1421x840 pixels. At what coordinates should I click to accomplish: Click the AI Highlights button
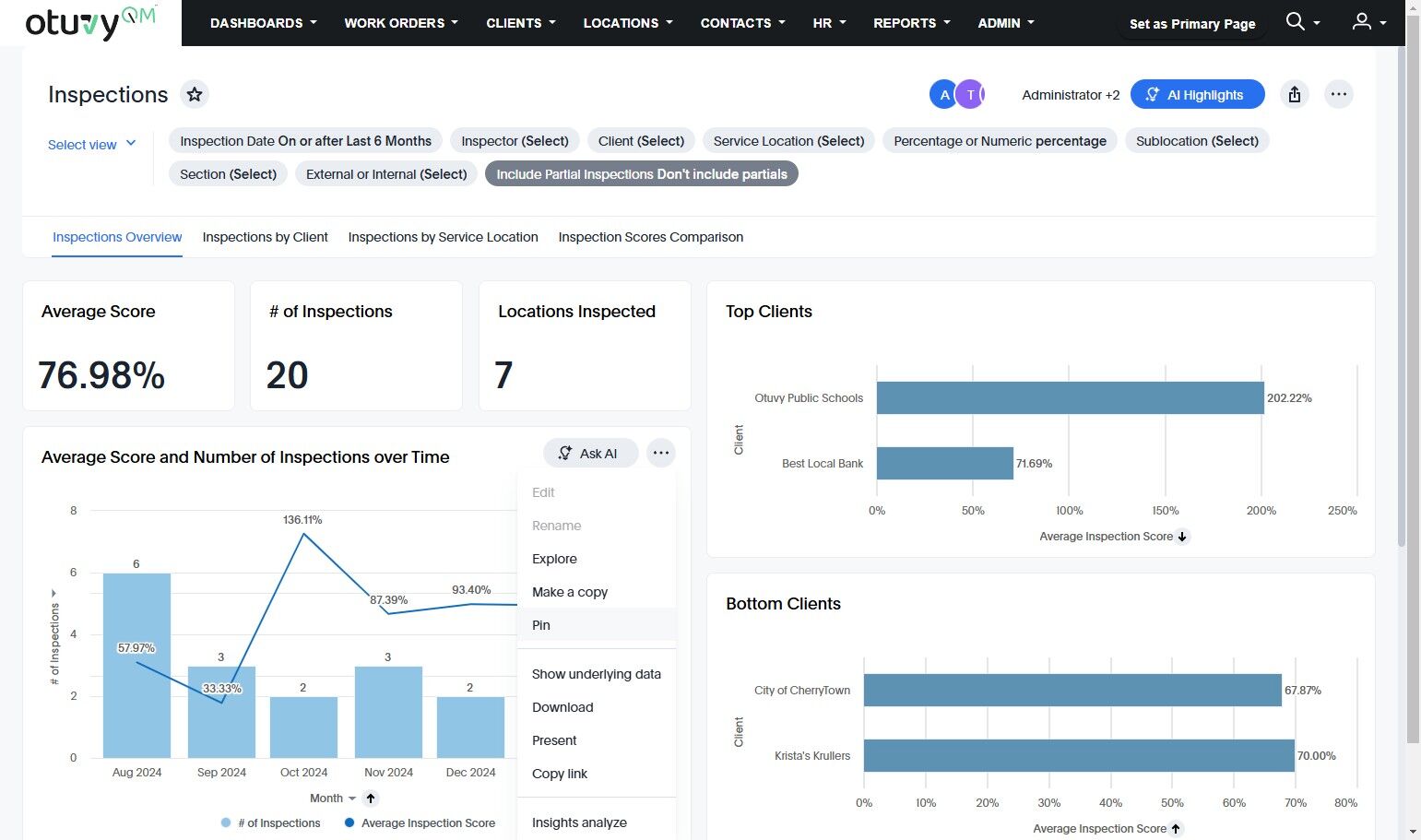pyautogui.click(x=1197, y=94)
